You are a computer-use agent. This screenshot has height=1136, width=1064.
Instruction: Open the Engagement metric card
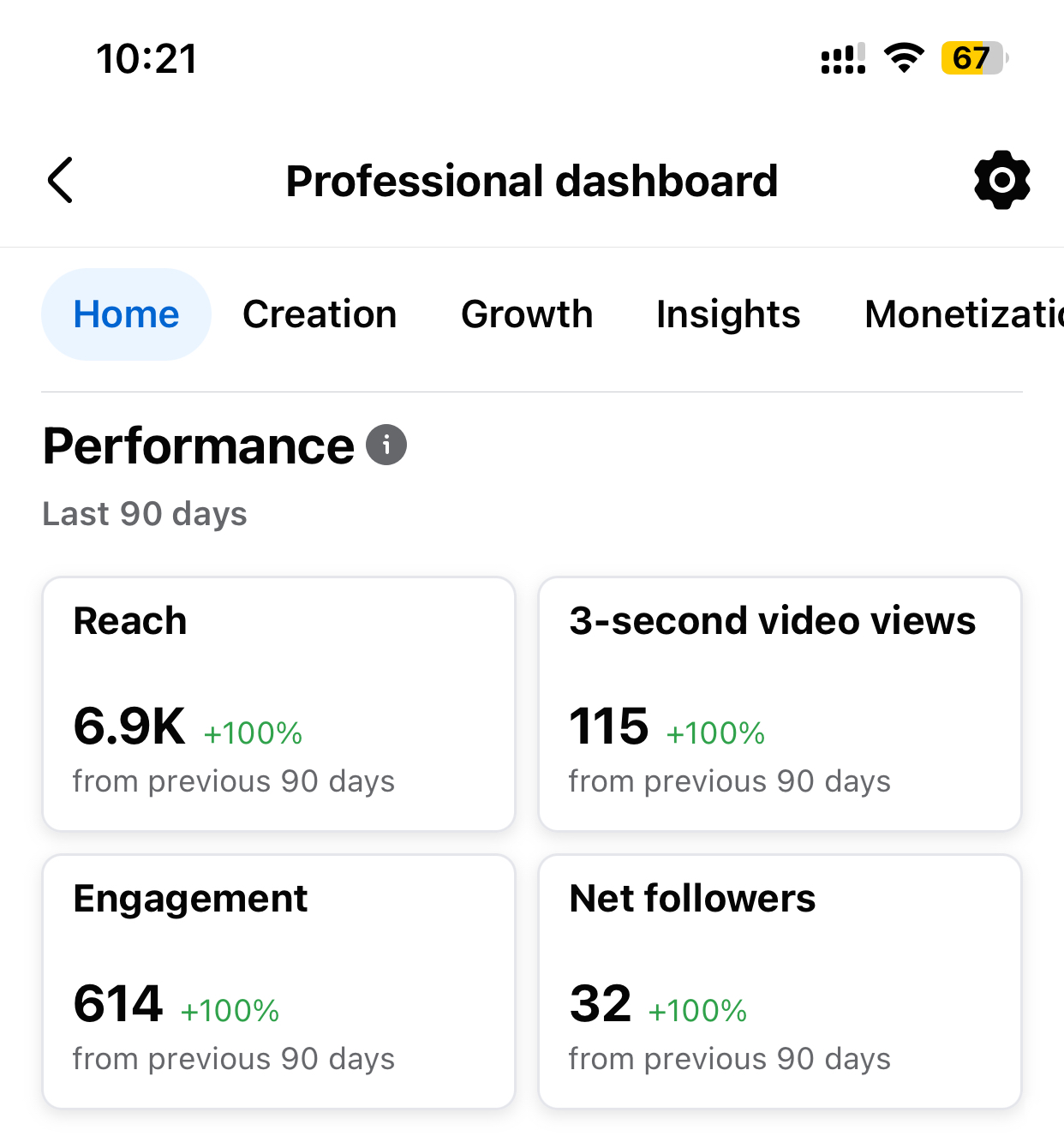pyautogui.click(x=278, y=981)
